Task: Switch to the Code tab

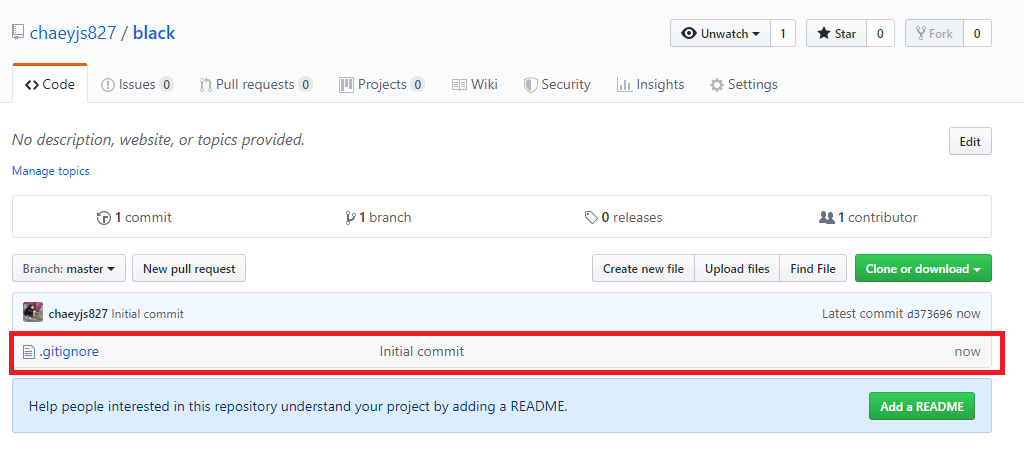Action: 50,84
